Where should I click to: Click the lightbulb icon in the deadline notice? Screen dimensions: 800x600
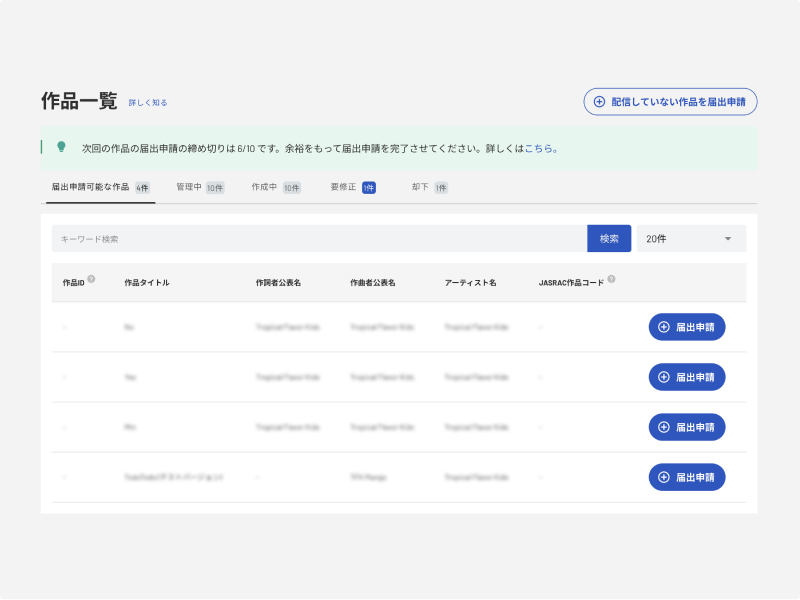(x=61, y=147)
